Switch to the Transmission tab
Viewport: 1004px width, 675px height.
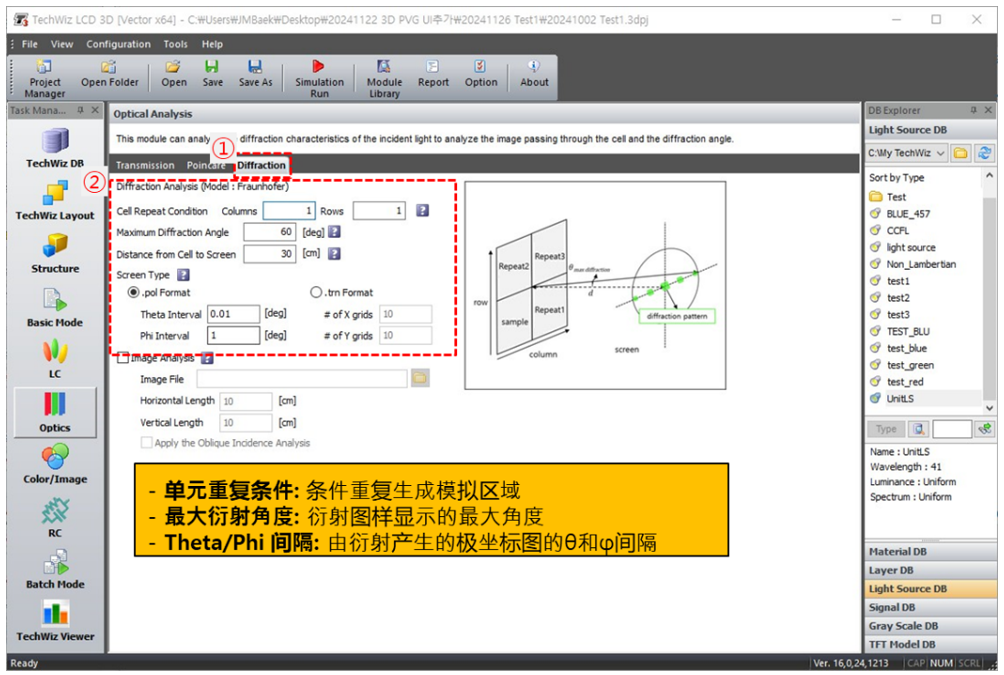(x=145, y=165)
